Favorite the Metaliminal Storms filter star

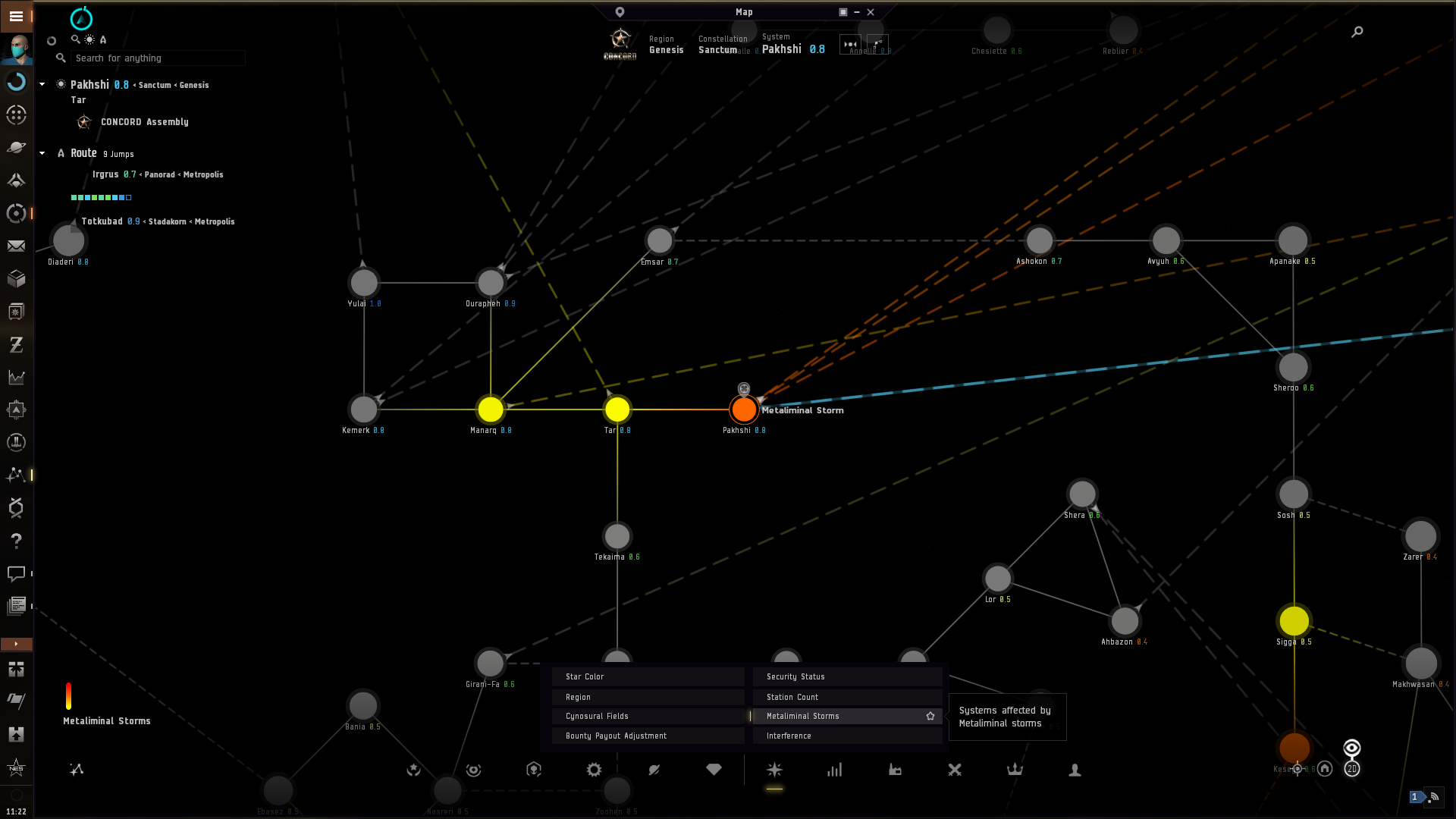pyautogui.click(x=930, y=716)
